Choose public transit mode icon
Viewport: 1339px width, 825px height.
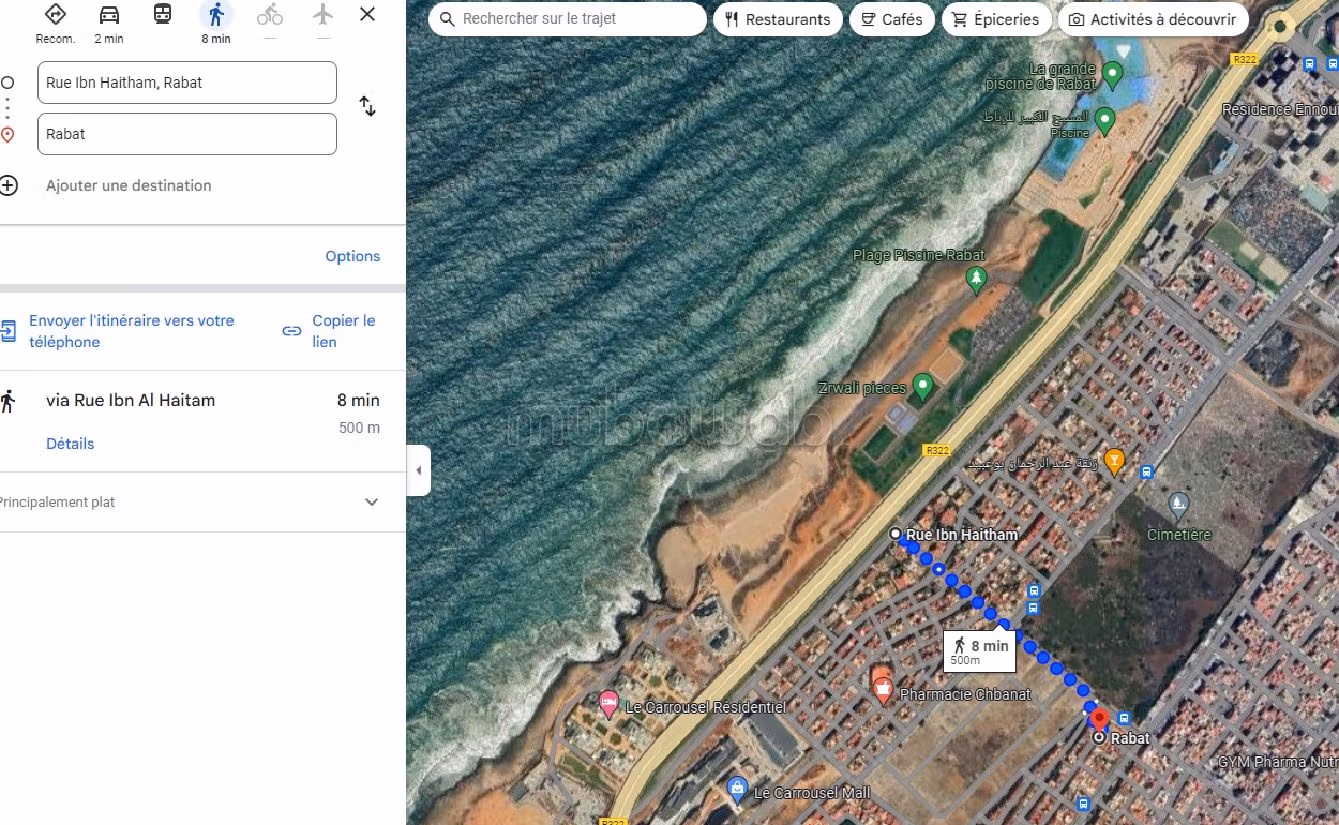click(162, 15)
